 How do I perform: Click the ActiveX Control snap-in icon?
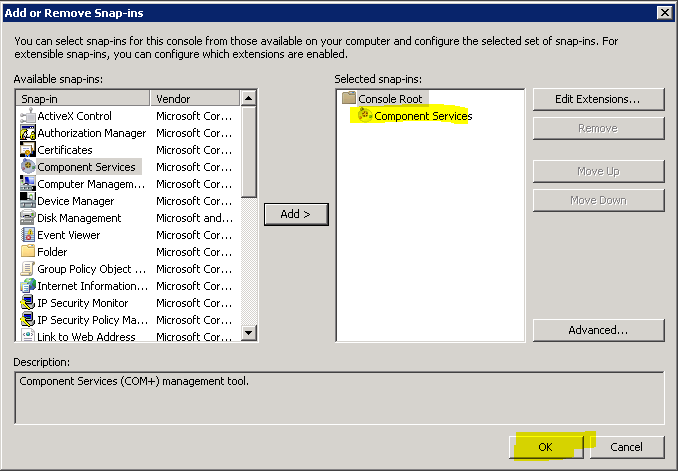click(28, 116)
